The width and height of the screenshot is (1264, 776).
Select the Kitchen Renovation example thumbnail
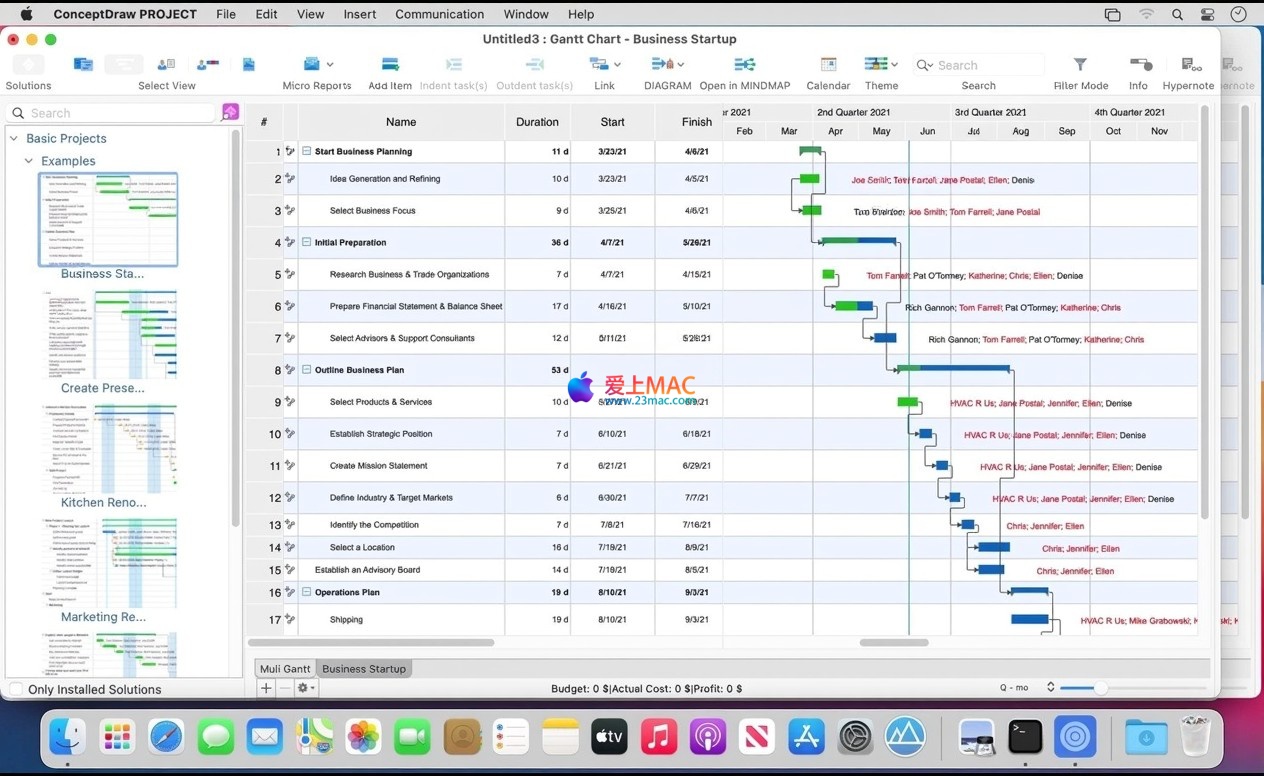tap(108, 450)
